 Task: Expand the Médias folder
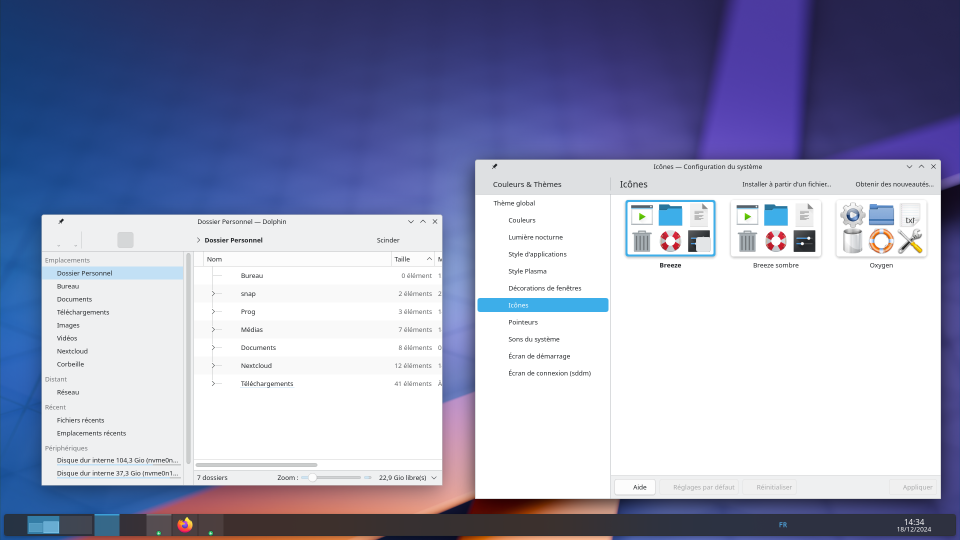coord(213,329)
